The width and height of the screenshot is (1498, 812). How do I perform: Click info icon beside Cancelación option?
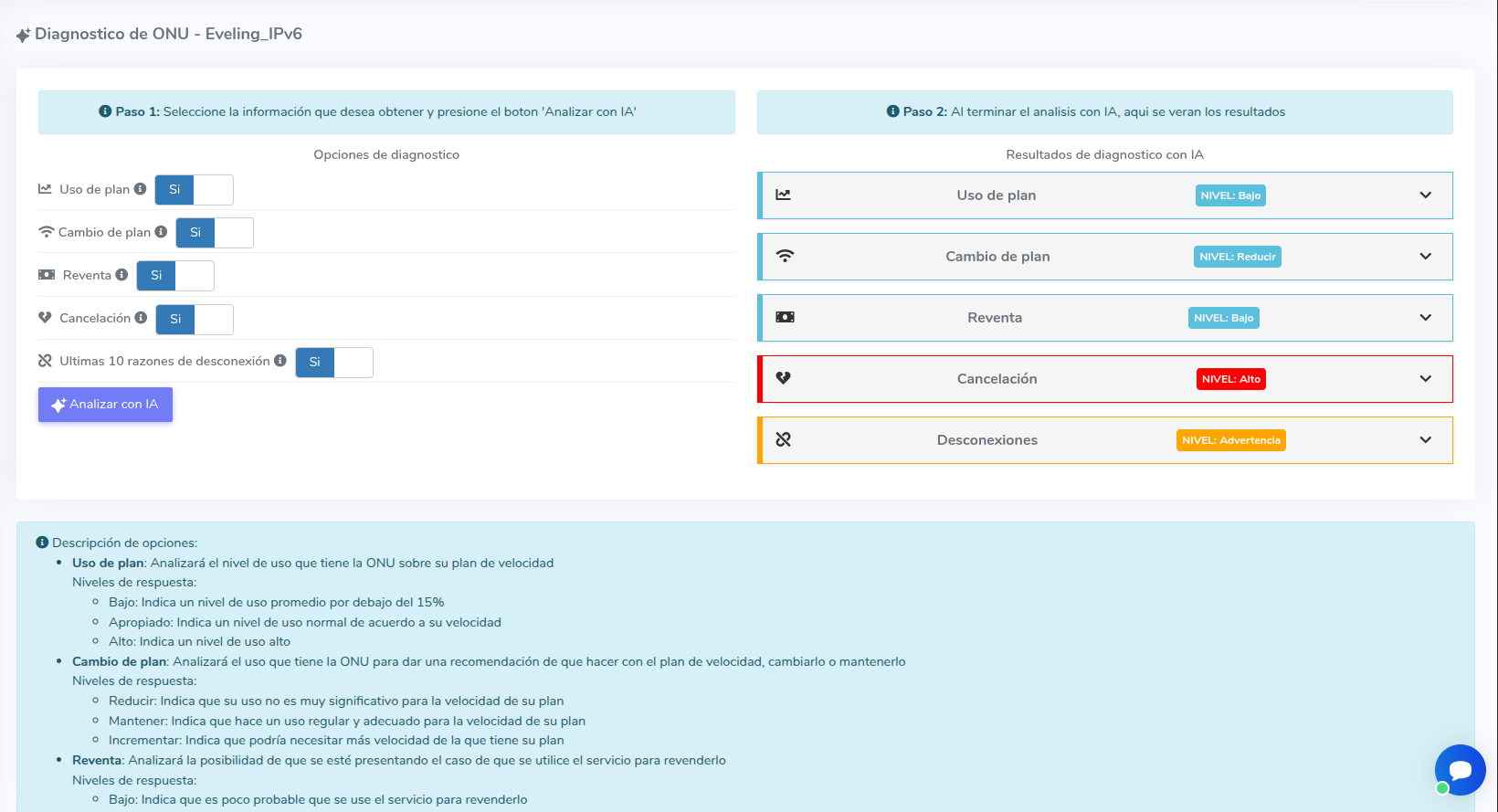click(141, 318)
